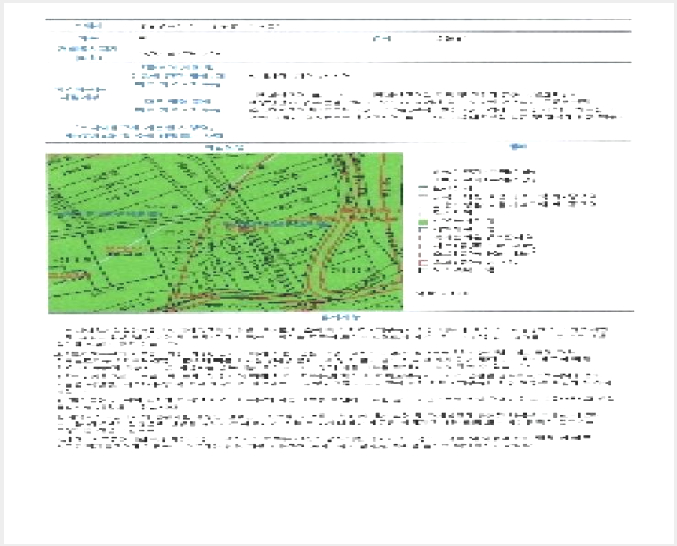Click the green cadastral map image
The height and width of the screenshot is (546, 677).
tap(225, 232)
